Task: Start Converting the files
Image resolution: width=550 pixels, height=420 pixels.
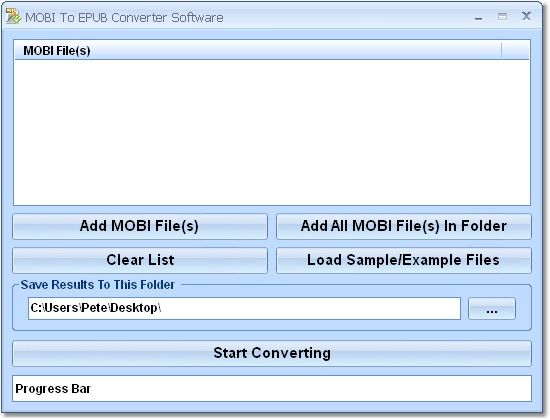Action: tap(272, 353)
